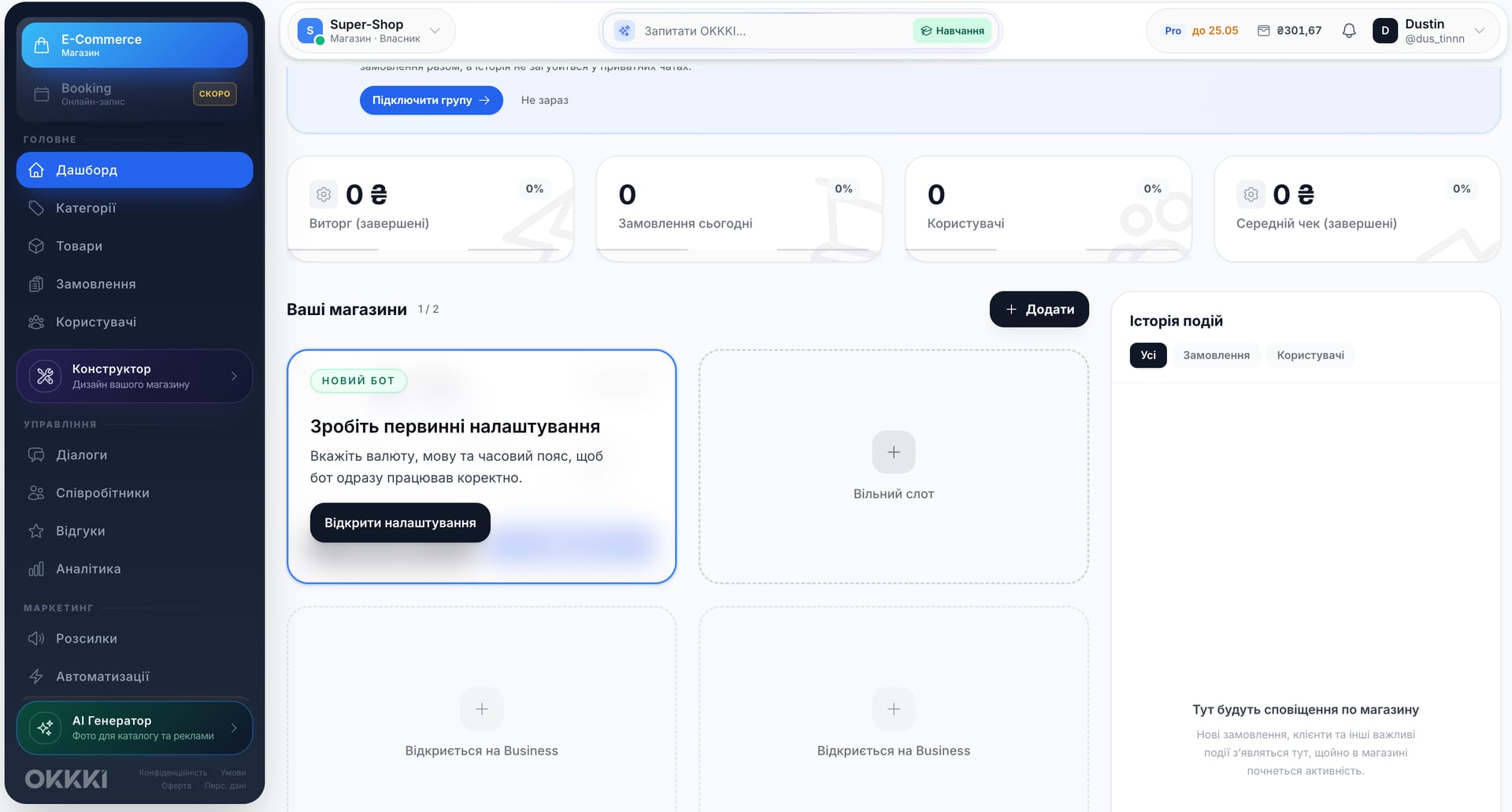Image resolution: width=1512 pixels, height=812 pixels.
Task: Open Умови footer link
Action: pyautogui.click(x=233, y=773)
